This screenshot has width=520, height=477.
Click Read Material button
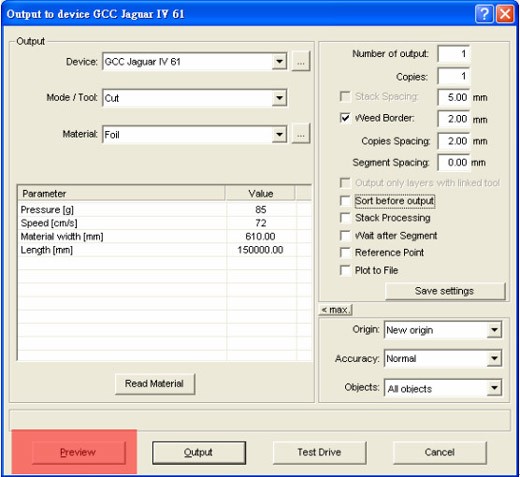[x=155, y=384]
